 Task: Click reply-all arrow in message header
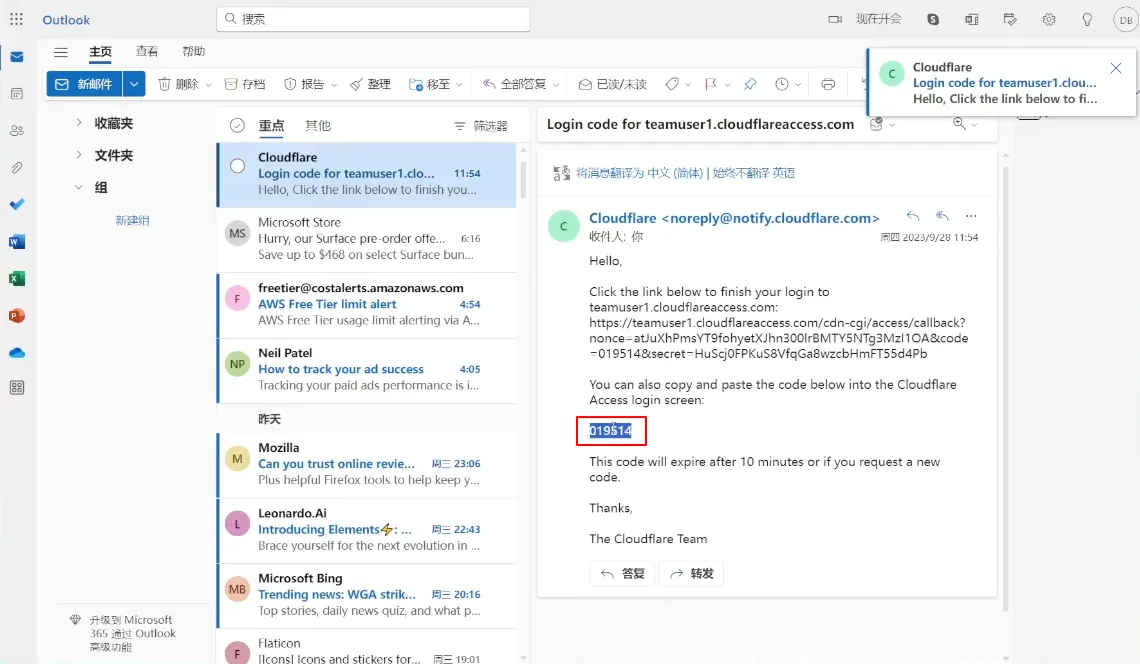click(942, 216)
